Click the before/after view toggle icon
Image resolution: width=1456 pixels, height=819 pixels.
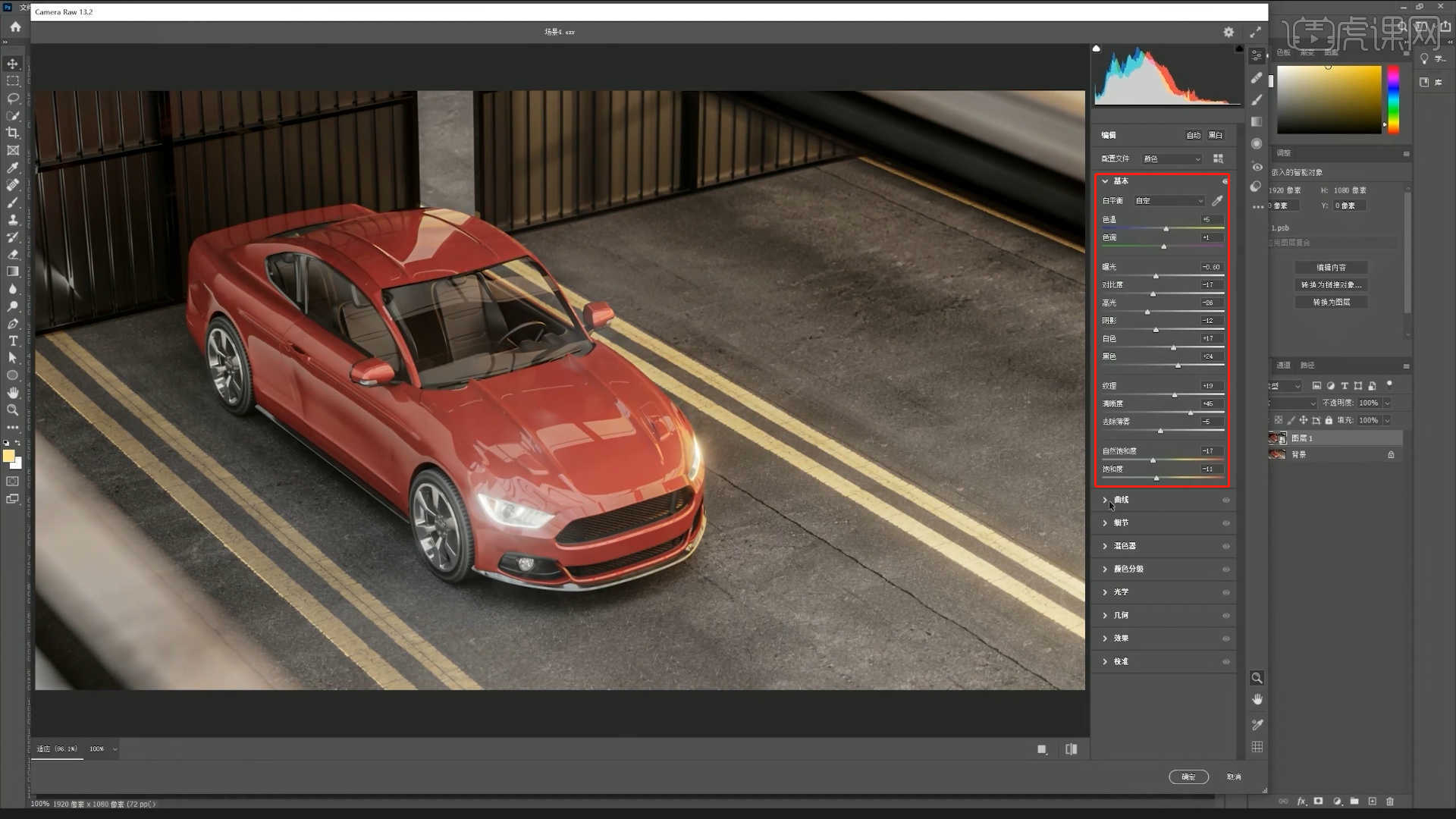(1071, 749)
